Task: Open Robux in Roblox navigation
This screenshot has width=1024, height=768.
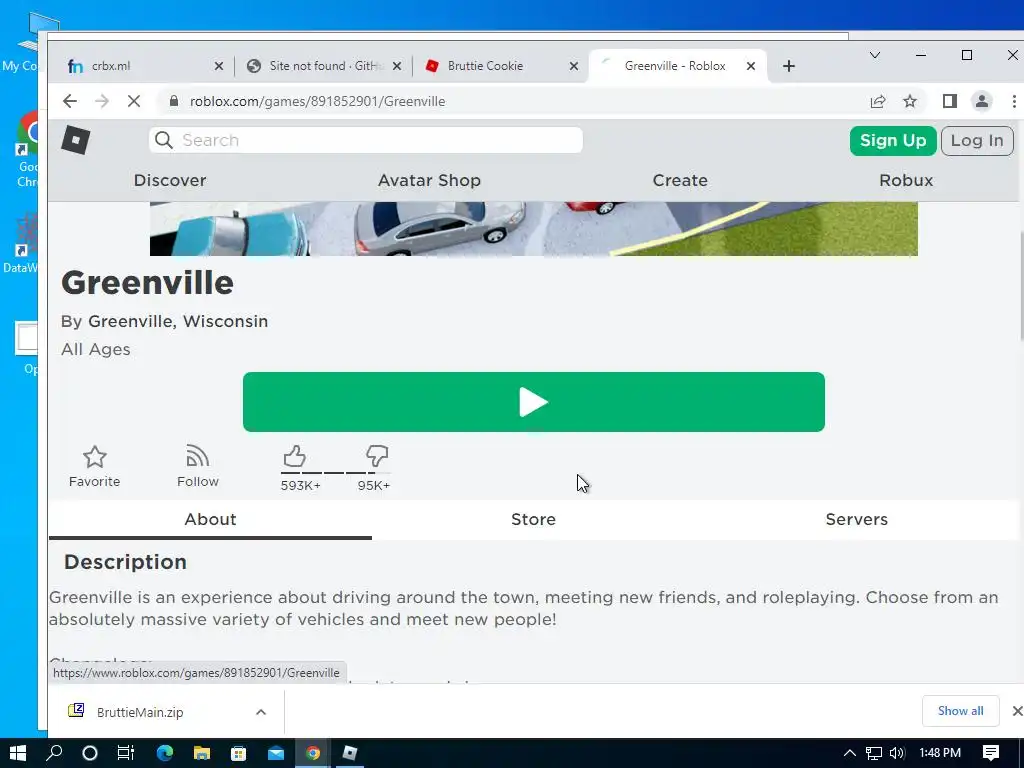Action: tap(906, 180)
